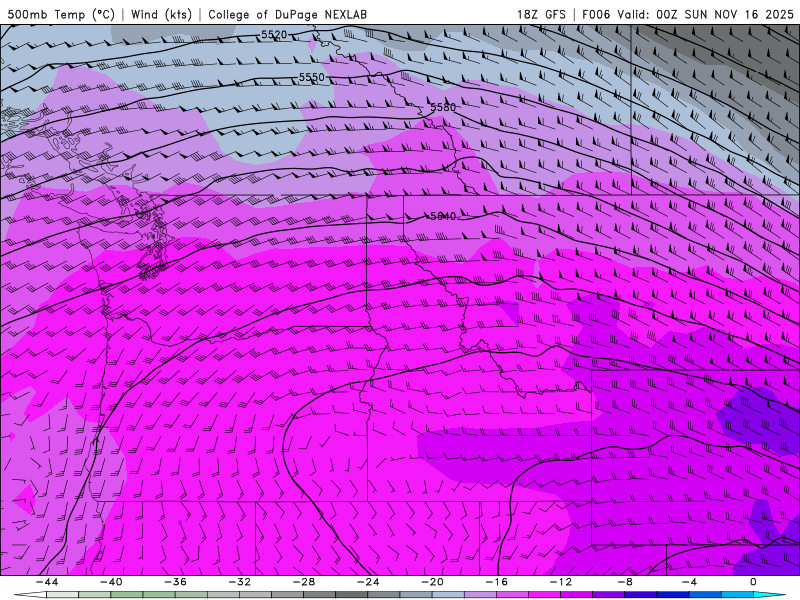This screenshot has height=600, width=800.
Task: Select the -16 colorbar scale value
Action: click(497, 582)
